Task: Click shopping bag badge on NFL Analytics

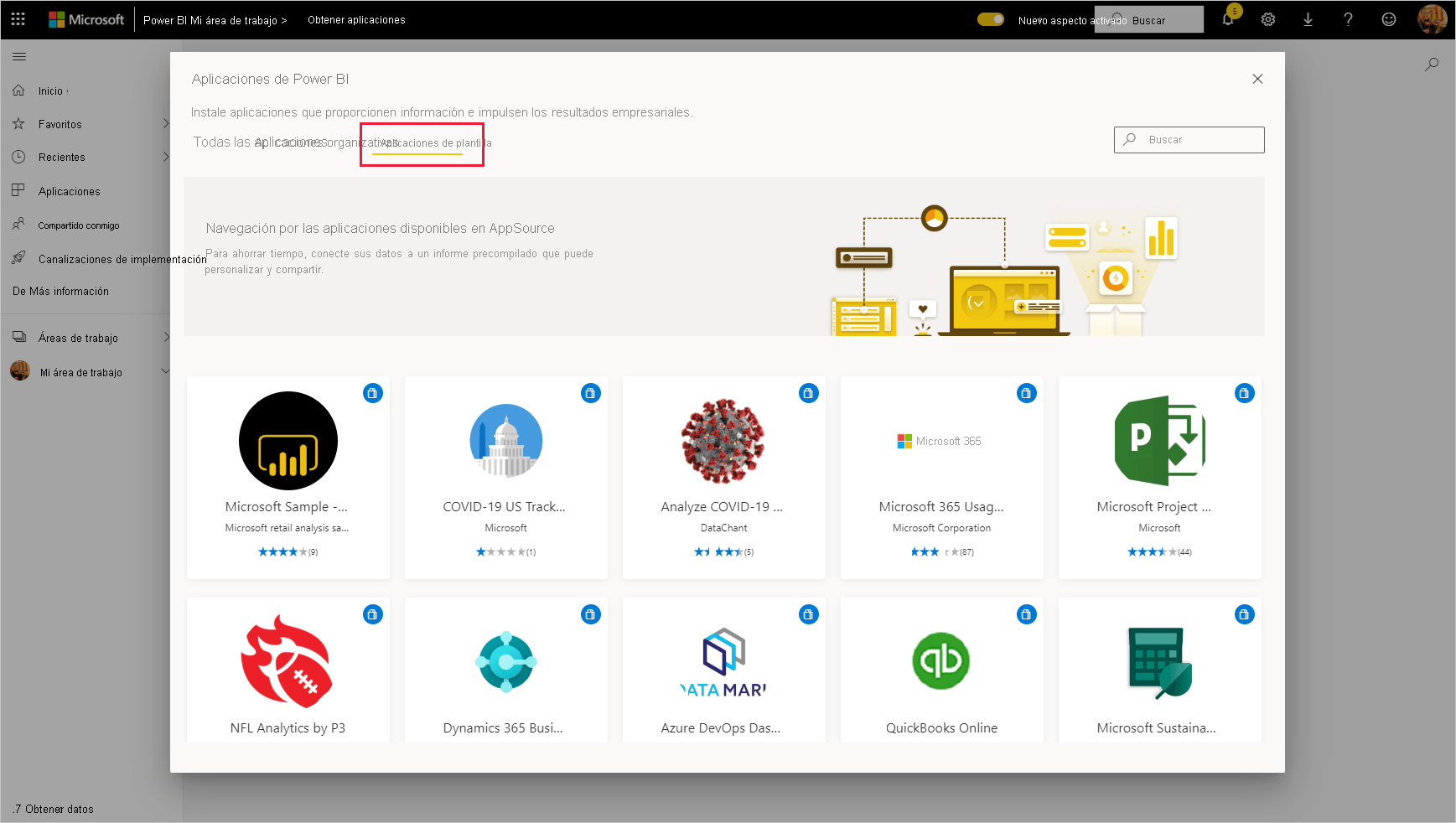Action: click(x=373, y=614)
